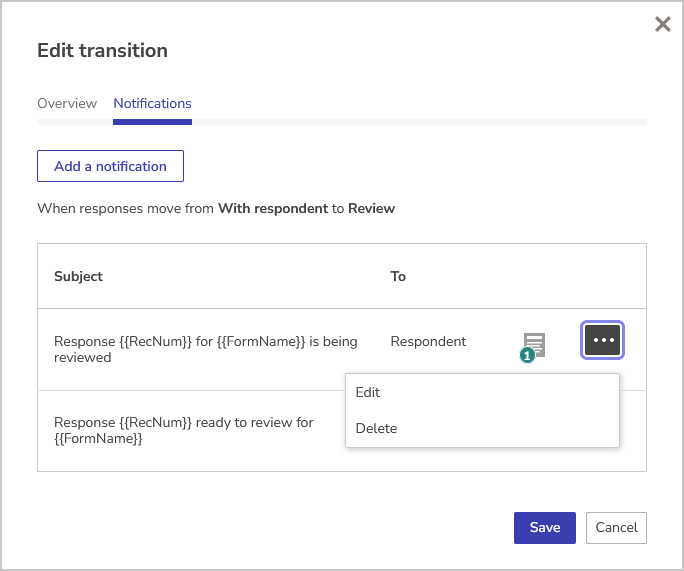
Task: Click the 'is being reviewed' subject text
Action: 205,349
